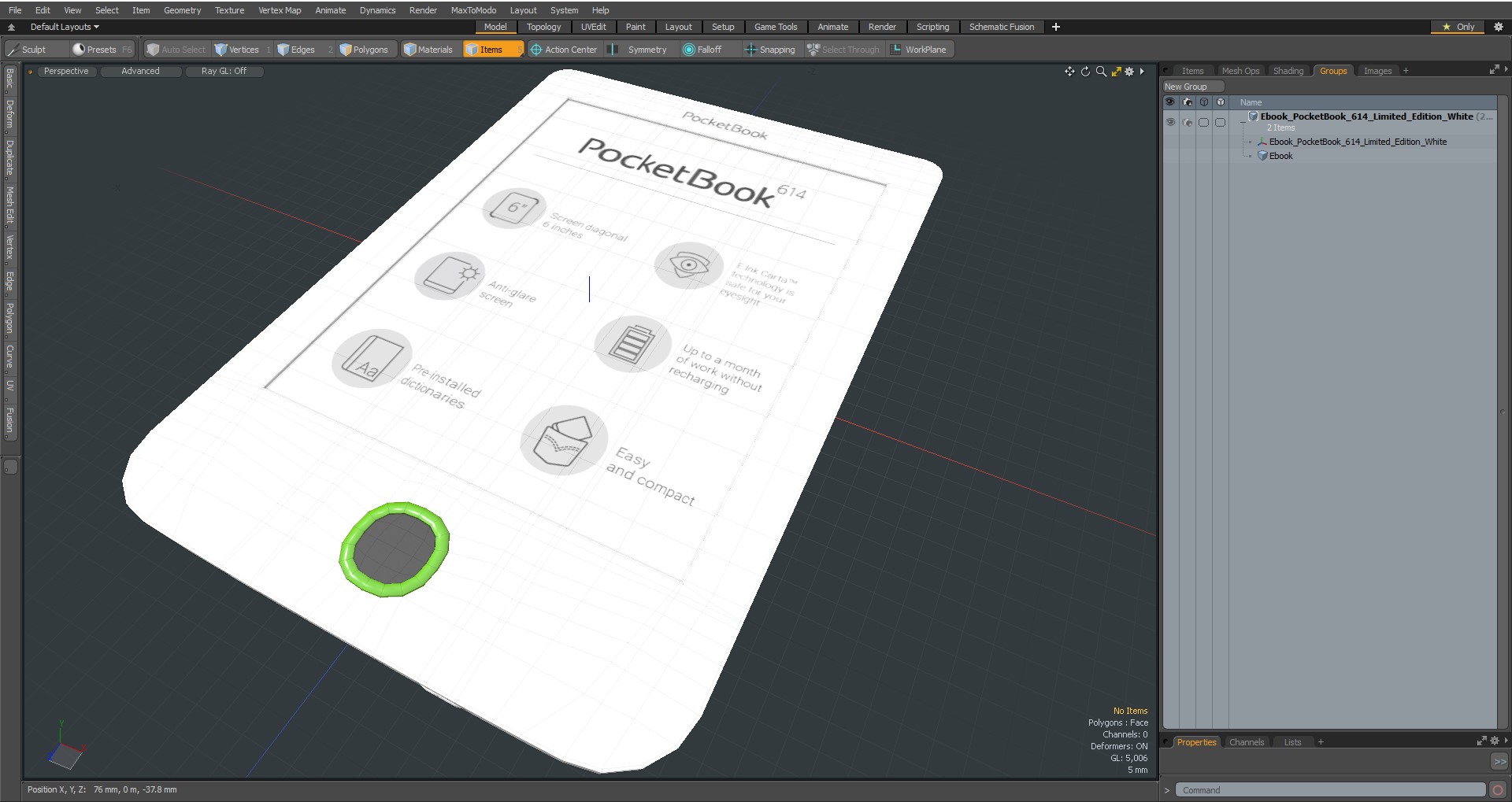The image size is (1512, 802).
Task: Select the Sculpt tool
Action: click(35, 50)
